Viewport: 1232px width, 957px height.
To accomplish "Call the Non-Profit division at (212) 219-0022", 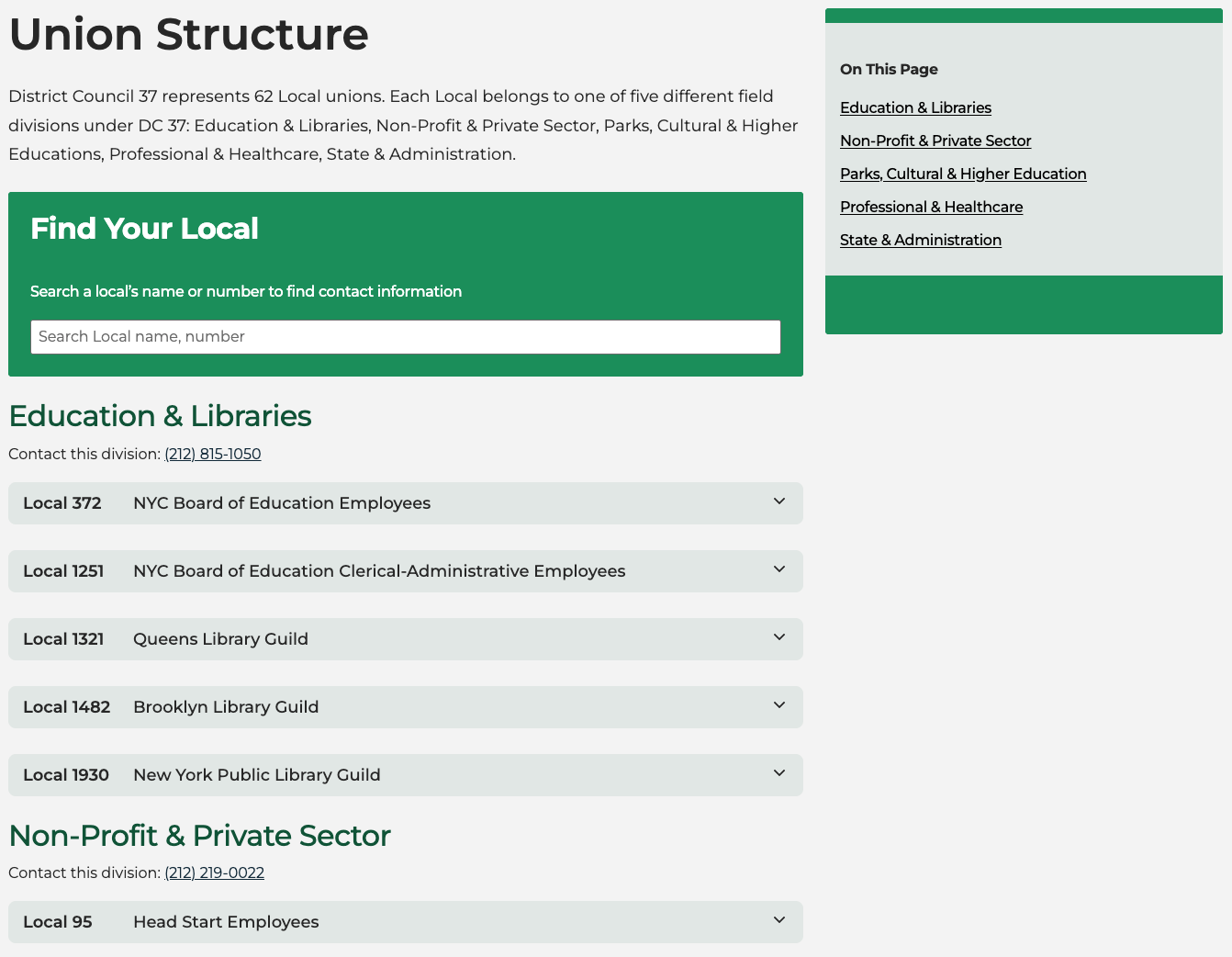I will pyautogui.click(x=214, y=872).
